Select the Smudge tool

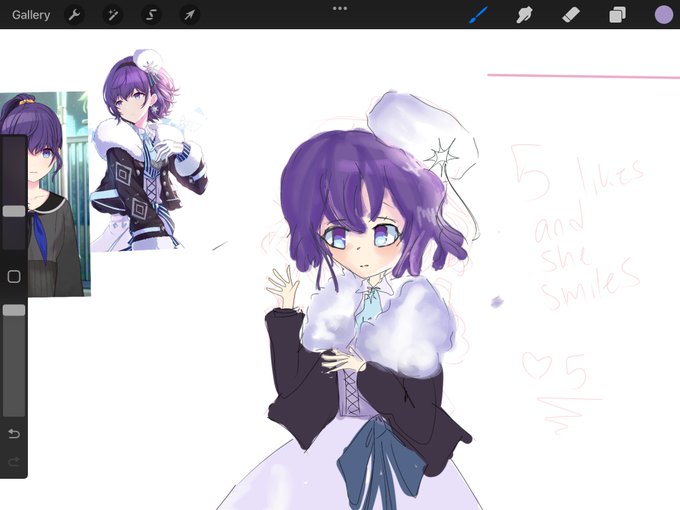coord(524,15)
